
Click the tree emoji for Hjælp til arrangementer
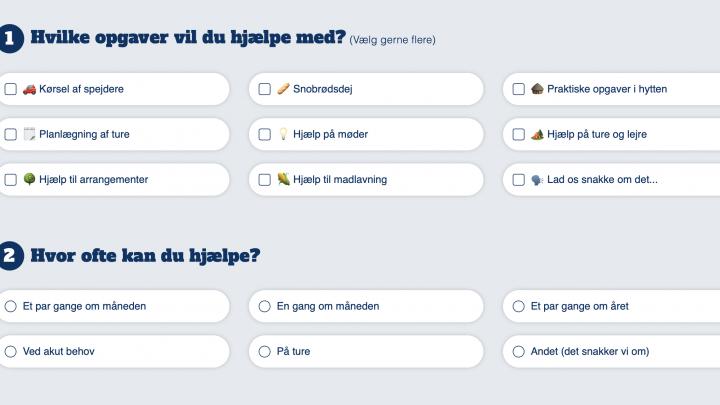coord(29,179)
